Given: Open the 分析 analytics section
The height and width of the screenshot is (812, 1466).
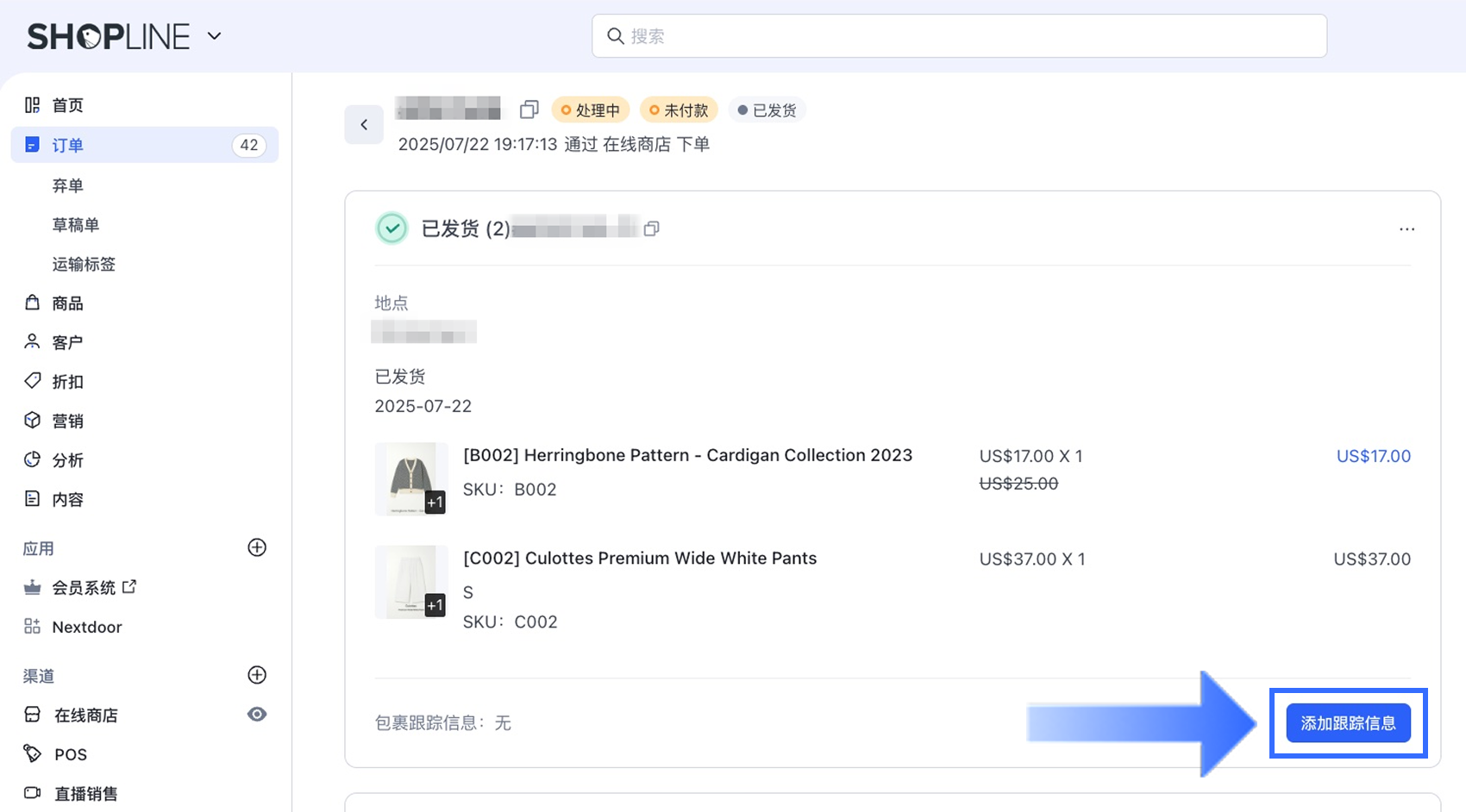Looking at the screenshot, I should [68, 460].
